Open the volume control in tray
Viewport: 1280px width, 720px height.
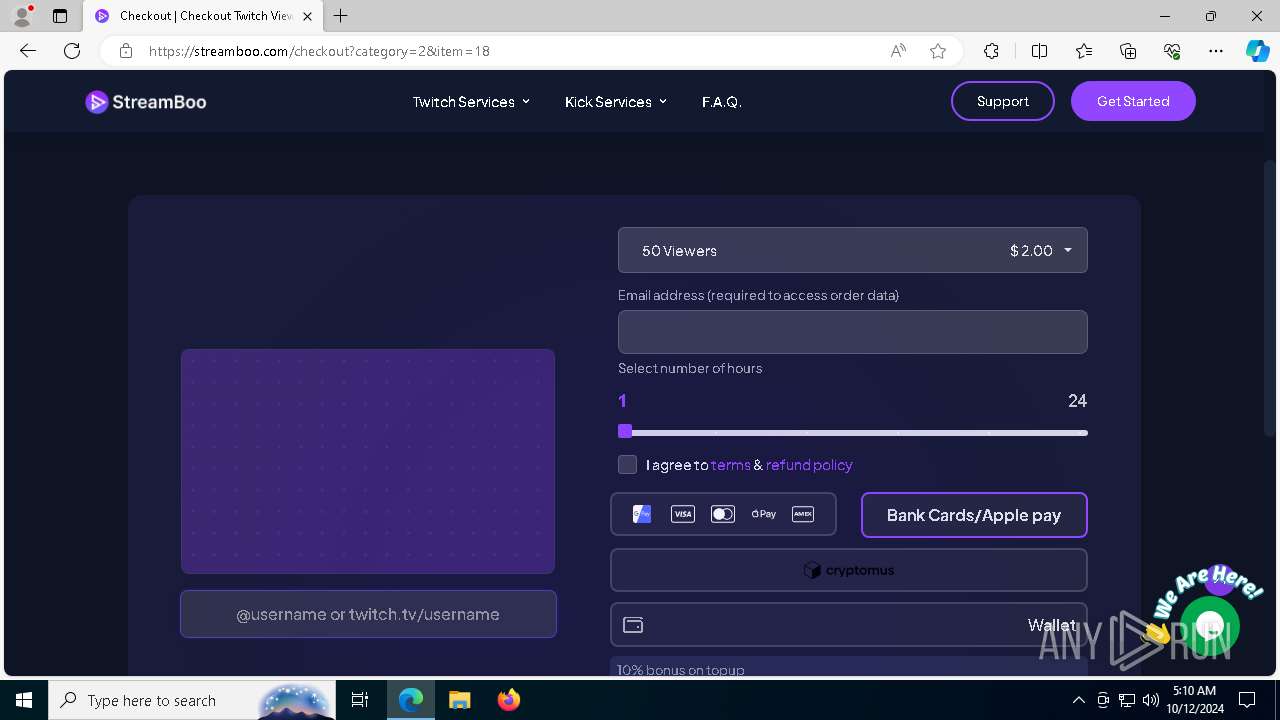1150,700
